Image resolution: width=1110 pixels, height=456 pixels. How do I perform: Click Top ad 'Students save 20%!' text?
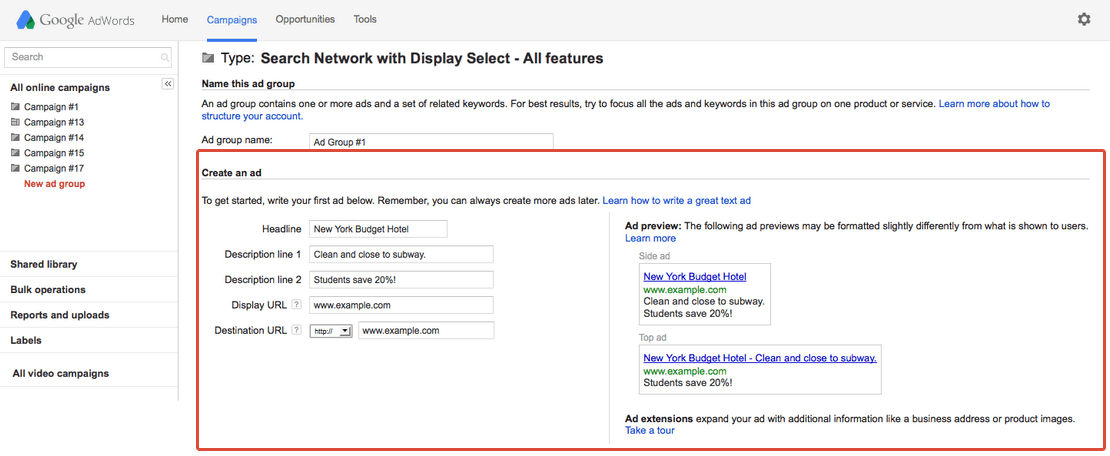(x=687, y=383)
